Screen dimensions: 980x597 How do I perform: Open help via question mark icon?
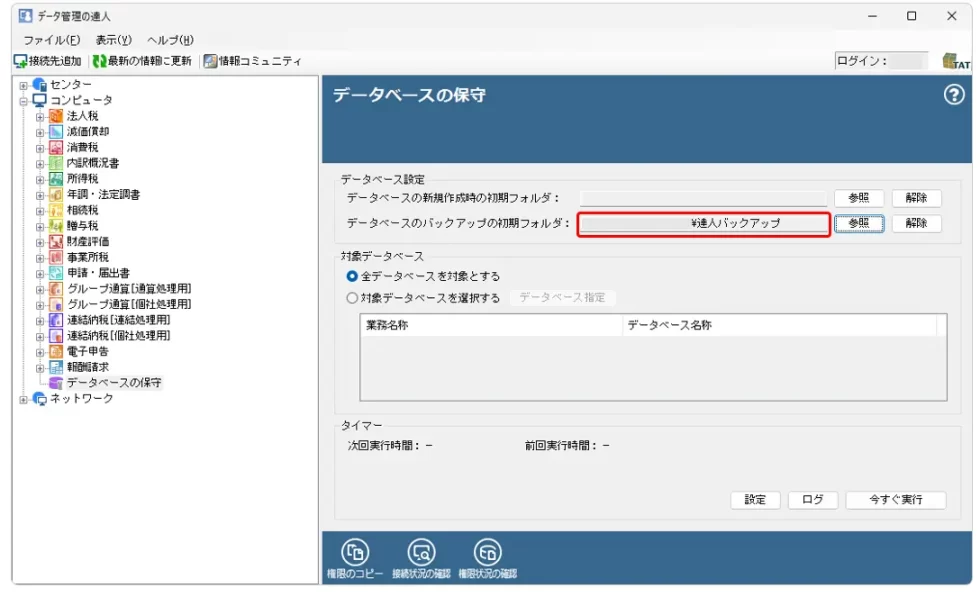tap(954, 95)
